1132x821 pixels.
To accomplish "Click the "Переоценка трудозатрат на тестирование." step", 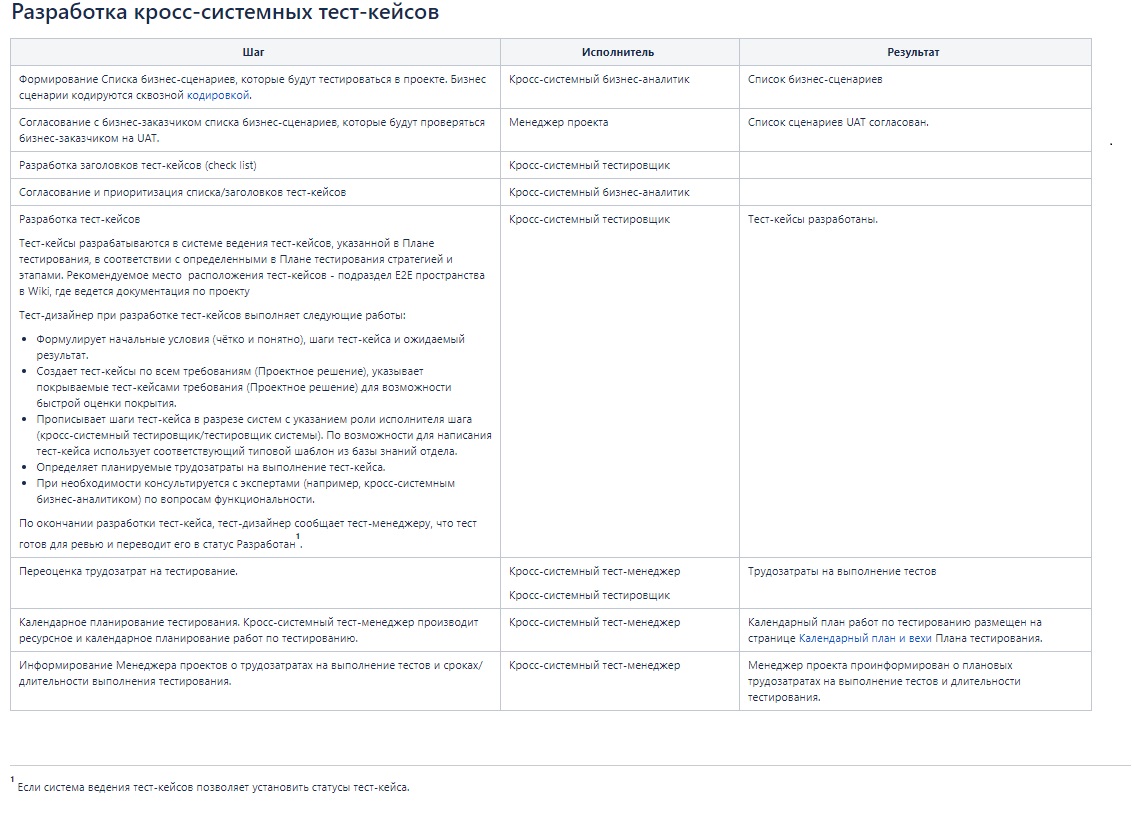I will pyautogui.click(x=128, y=572).
